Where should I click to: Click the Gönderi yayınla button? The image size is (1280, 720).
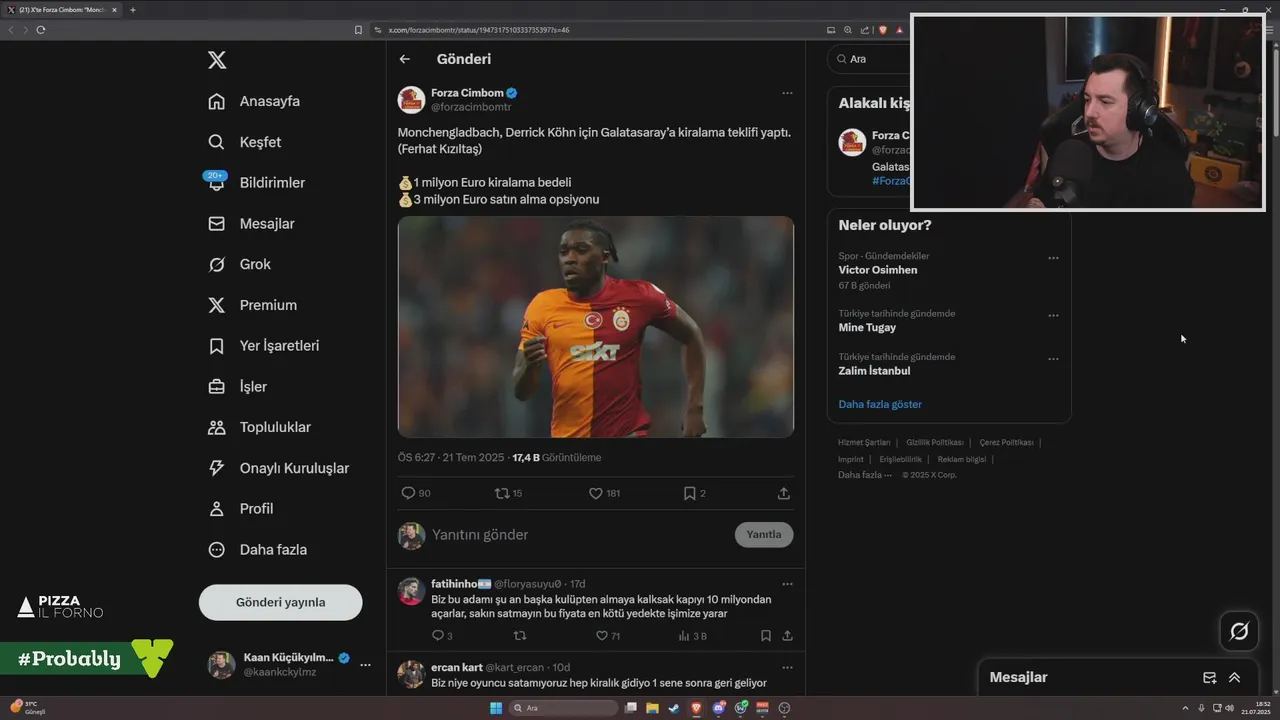(x=280, y=602)
